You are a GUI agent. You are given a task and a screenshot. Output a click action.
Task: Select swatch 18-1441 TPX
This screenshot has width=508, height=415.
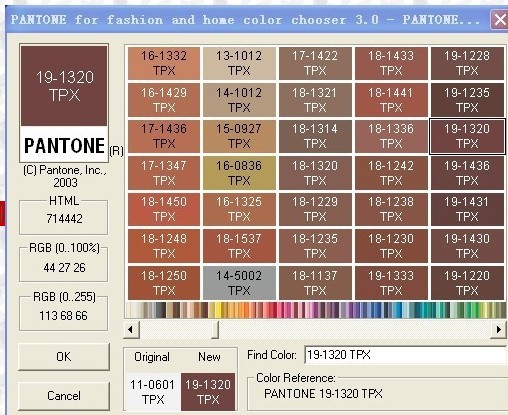pos(391,100)
